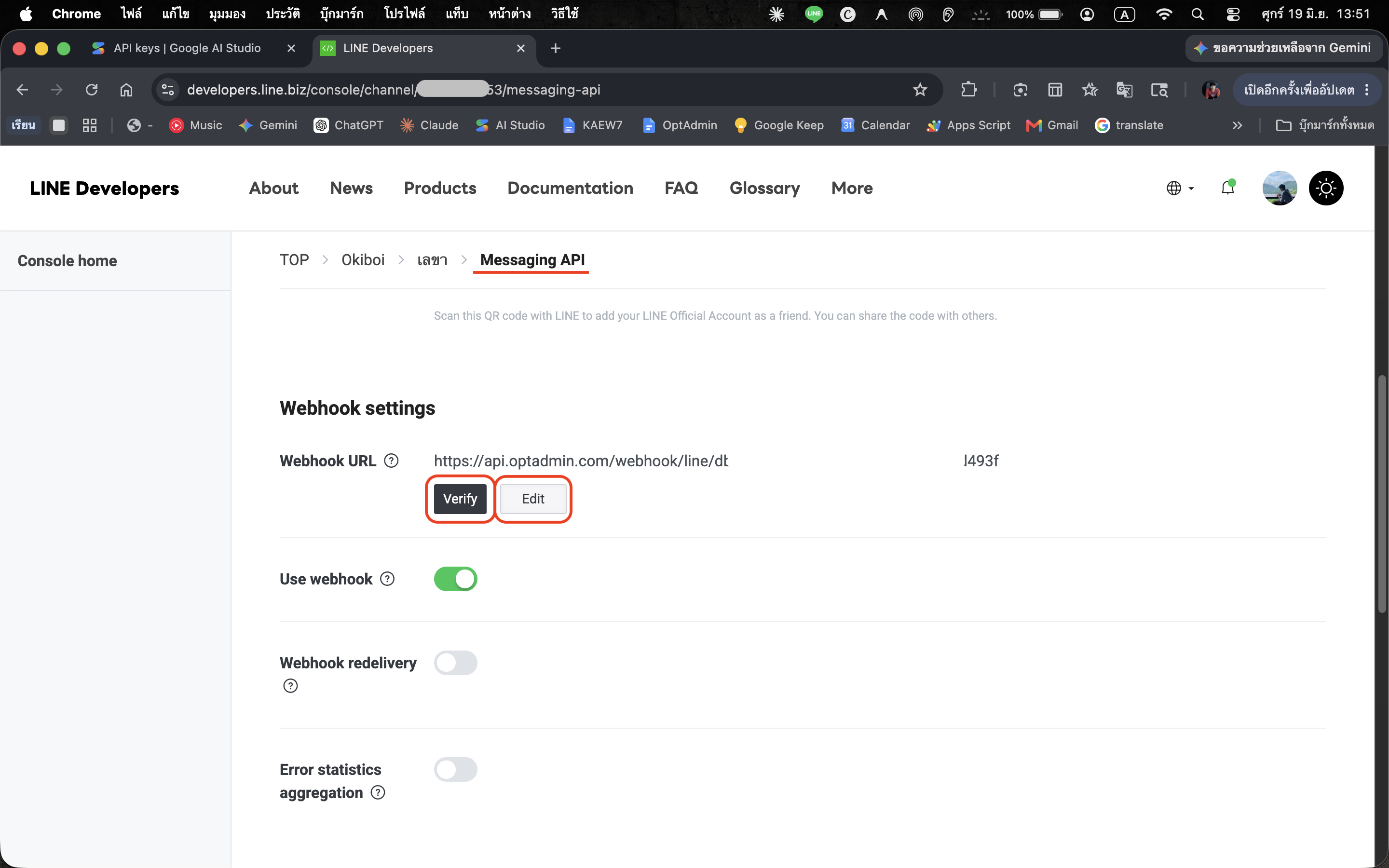This screenshot has height=868, width=1389.
Task: Open the notifications bell icon
Action: coord(1228,188)
